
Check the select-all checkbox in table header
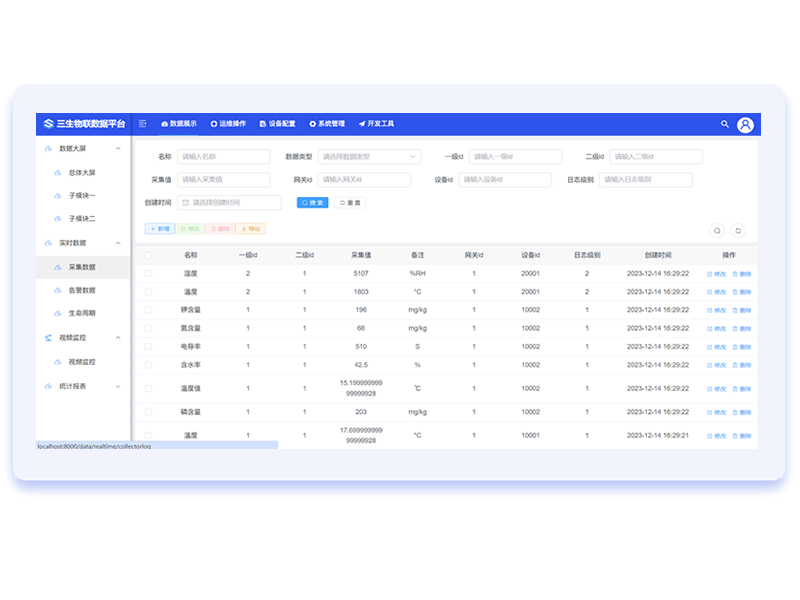148,256
